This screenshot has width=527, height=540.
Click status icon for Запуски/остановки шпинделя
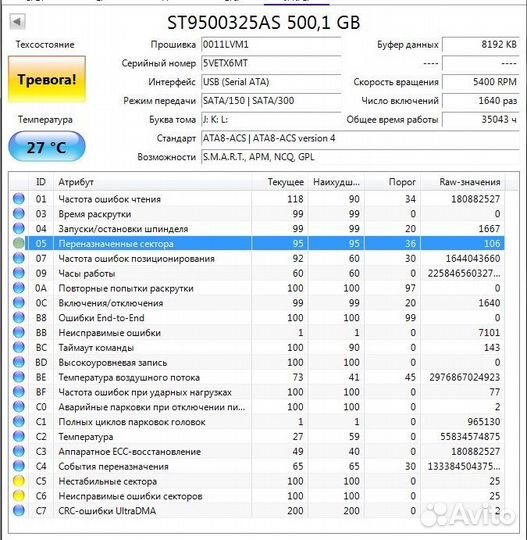tap(19, 229)
